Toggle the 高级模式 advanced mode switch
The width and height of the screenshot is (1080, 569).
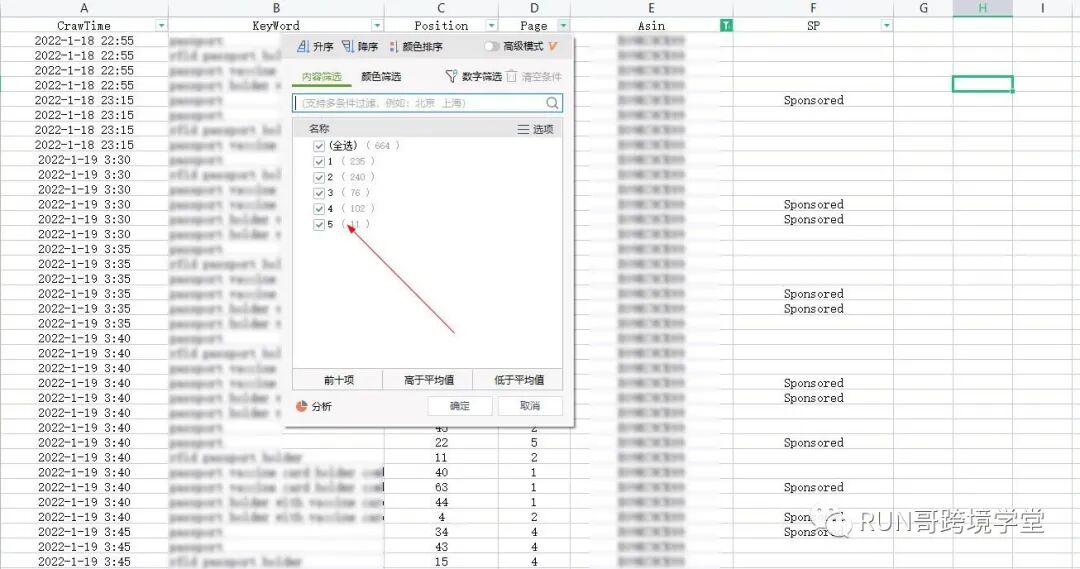pyautogui.click(x=491, y=46)
